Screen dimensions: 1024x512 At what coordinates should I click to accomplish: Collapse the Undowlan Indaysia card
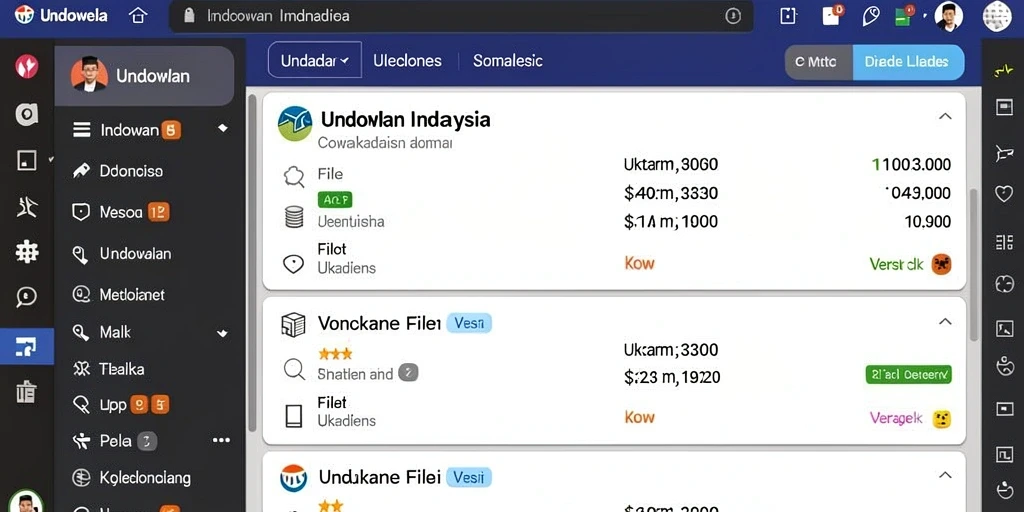[944, 116]
